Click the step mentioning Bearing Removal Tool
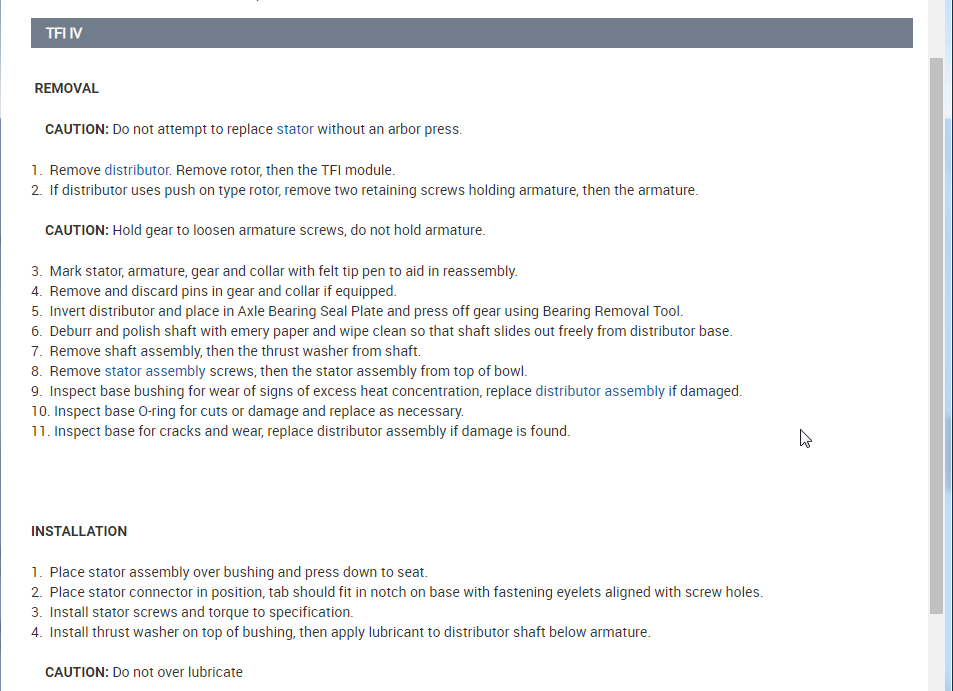The width and height of the screenshot is (953, 691). pyautogui.click(x=366, y=311)
